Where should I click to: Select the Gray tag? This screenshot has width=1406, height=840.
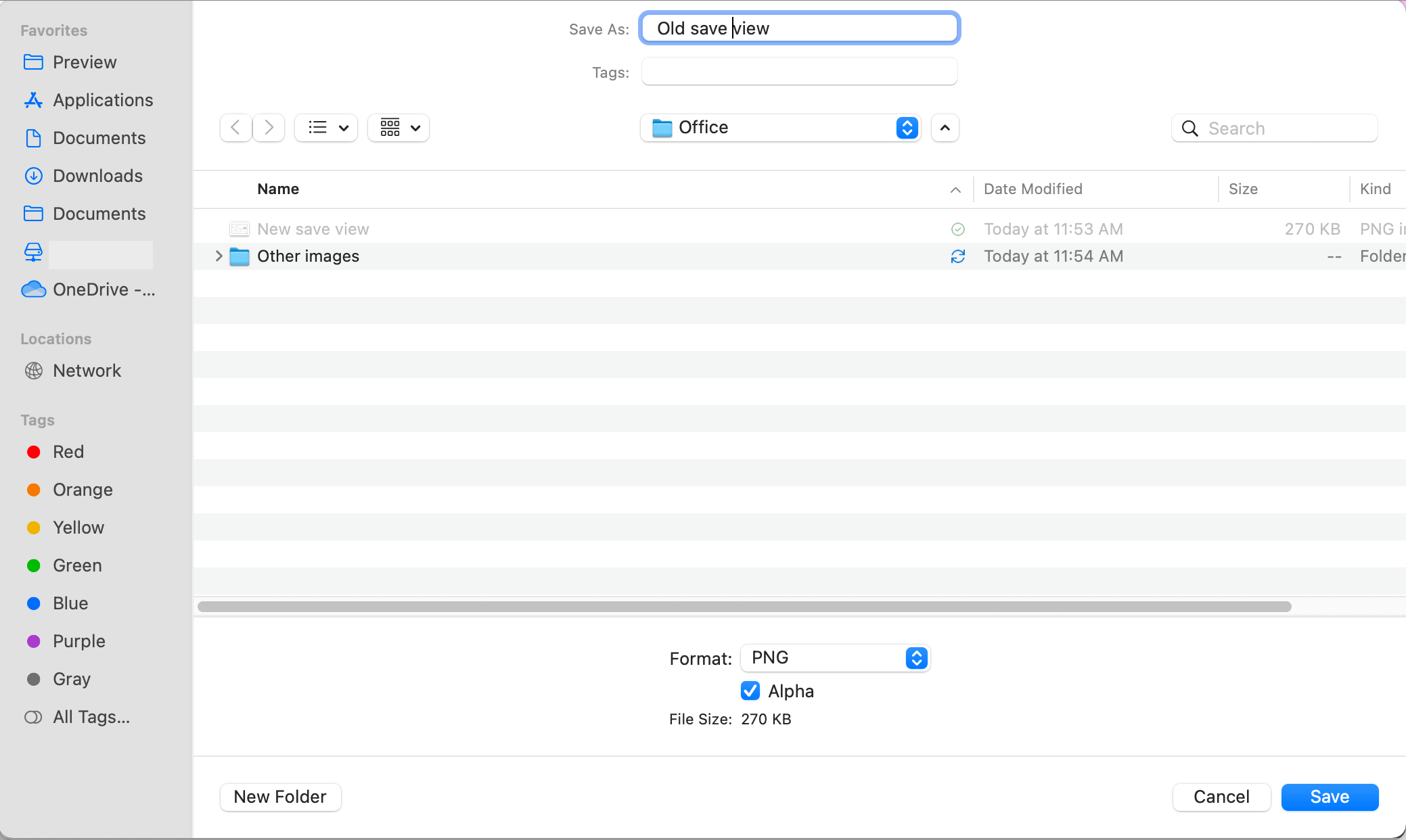pos(59,679)
